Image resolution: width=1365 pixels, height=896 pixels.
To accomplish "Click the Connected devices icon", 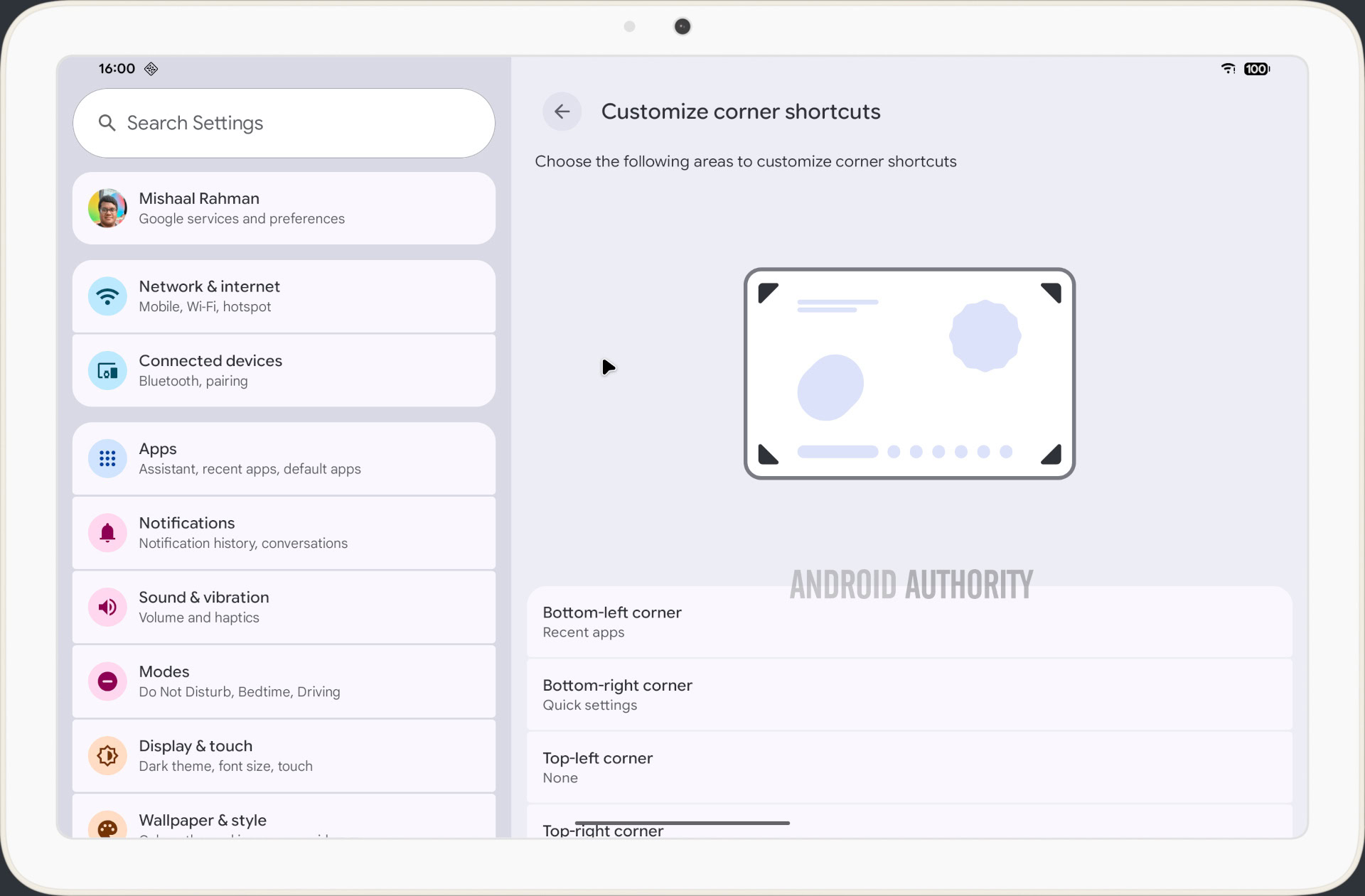I will [107, 371].
